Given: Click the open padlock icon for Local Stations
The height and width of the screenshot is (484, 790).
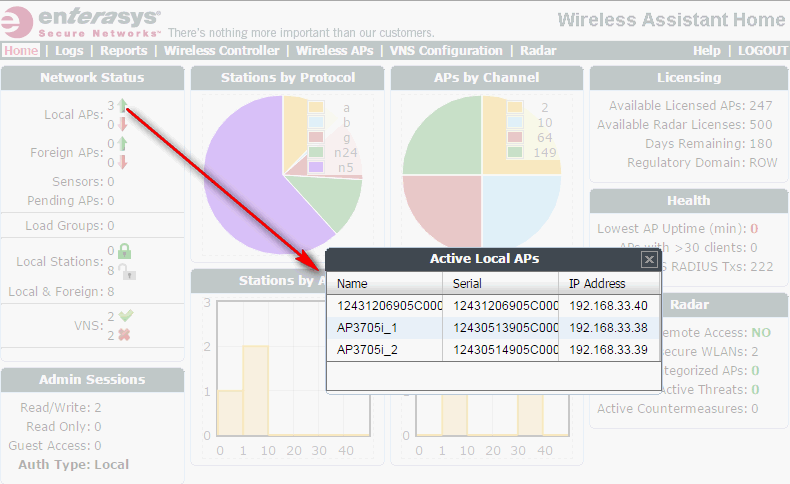Looking at the screenshot, I should click(126, 271).
